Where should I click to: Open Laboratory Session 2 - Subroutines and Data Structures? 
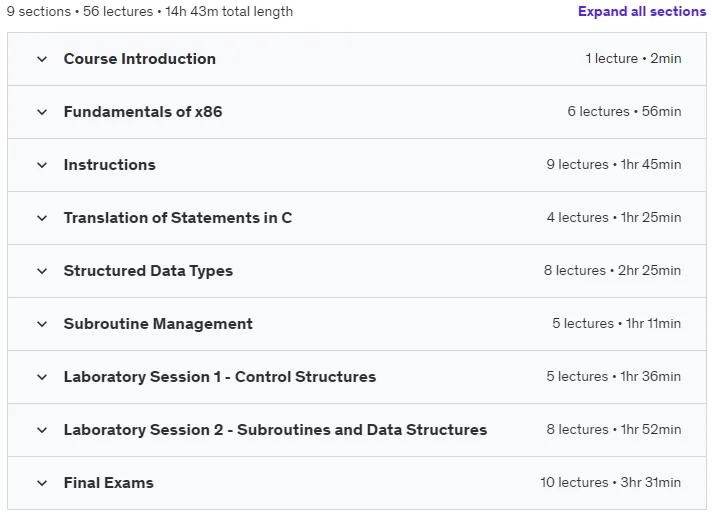(x=275, y=430)
